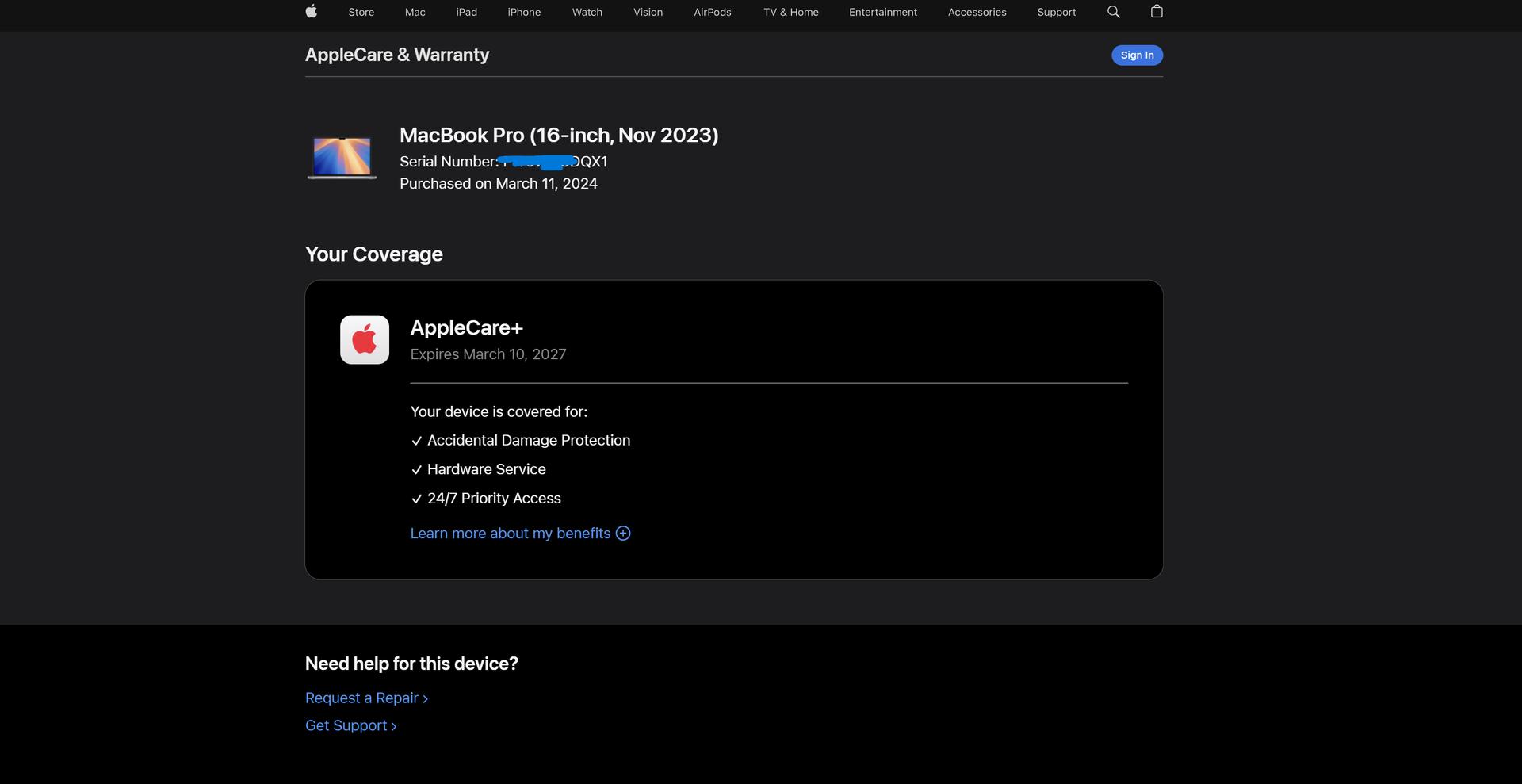Click the plus circle icon beside benefits link

pyautogui.click(x=623, y=534)
